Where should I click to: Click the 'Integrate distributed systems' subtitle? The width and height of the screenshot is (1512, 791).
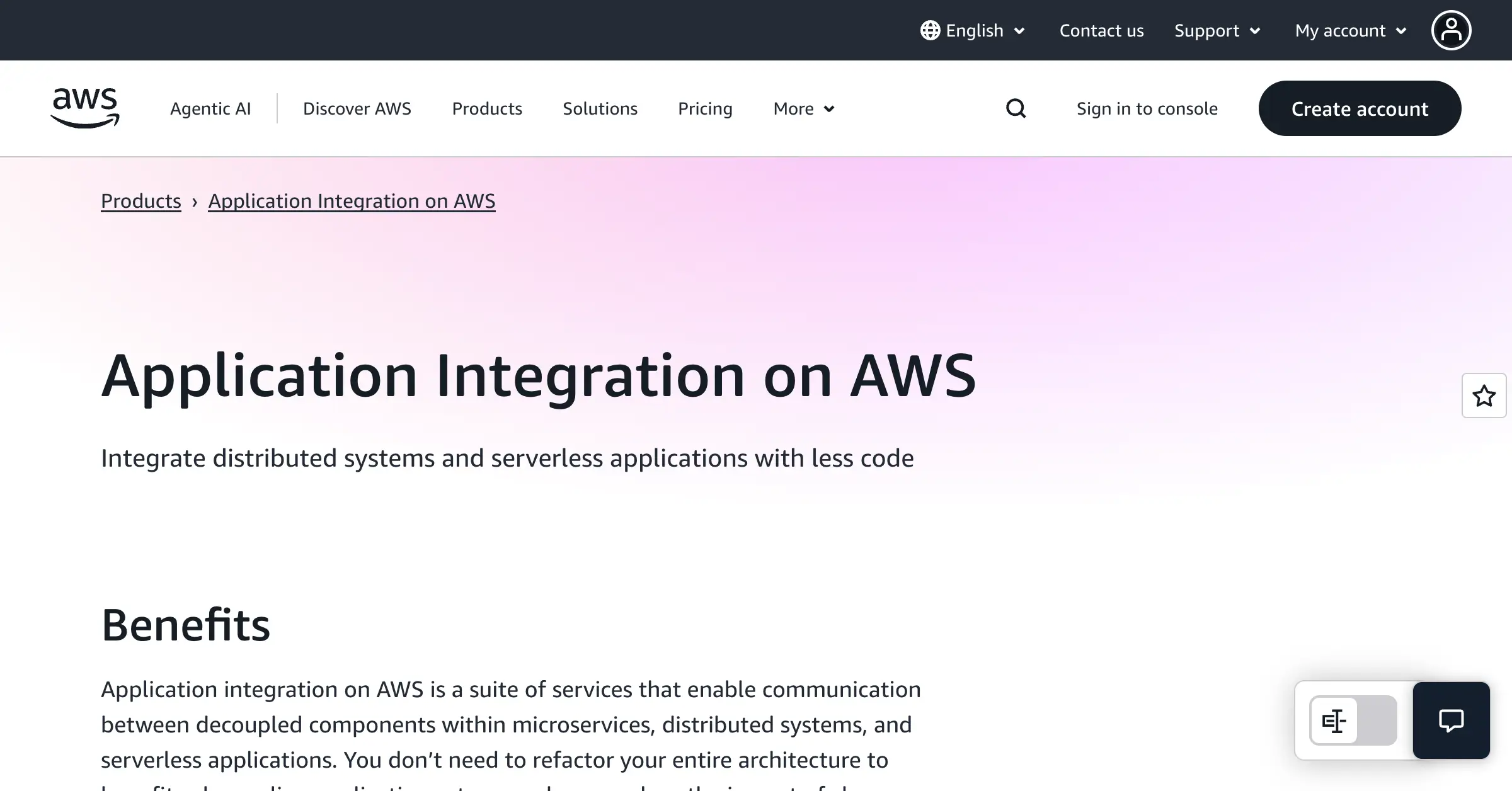(x=507, y=458)
